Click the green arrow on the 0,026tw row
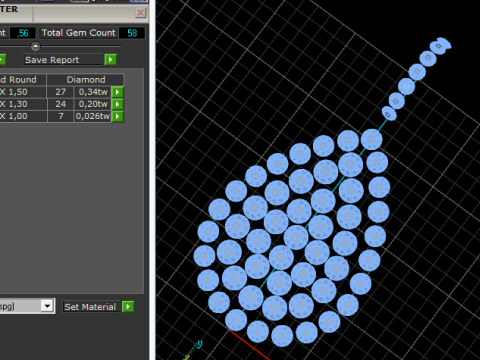Viewport: 480px width, 360px height. (x=117, y=116)
